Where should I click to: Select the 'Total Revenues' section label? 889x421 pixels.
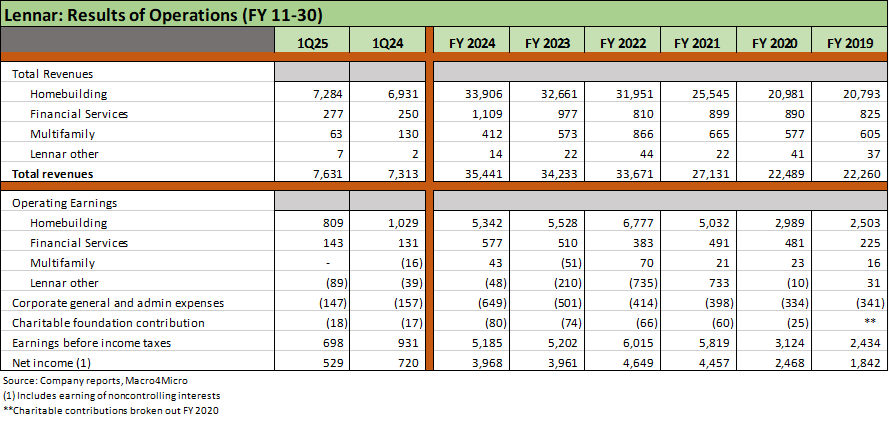point(52,74)
